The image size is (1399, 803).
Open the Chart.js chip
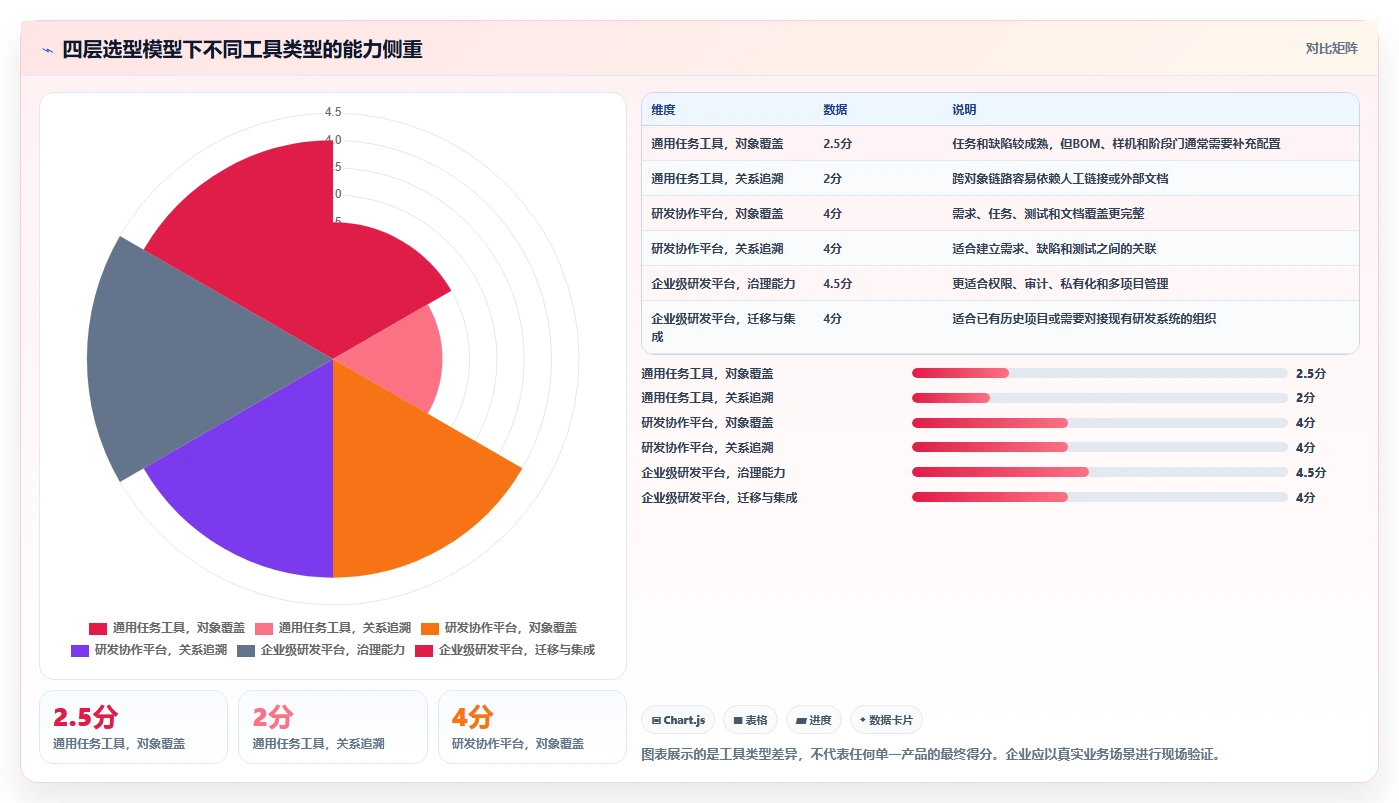tap(678, 720)
